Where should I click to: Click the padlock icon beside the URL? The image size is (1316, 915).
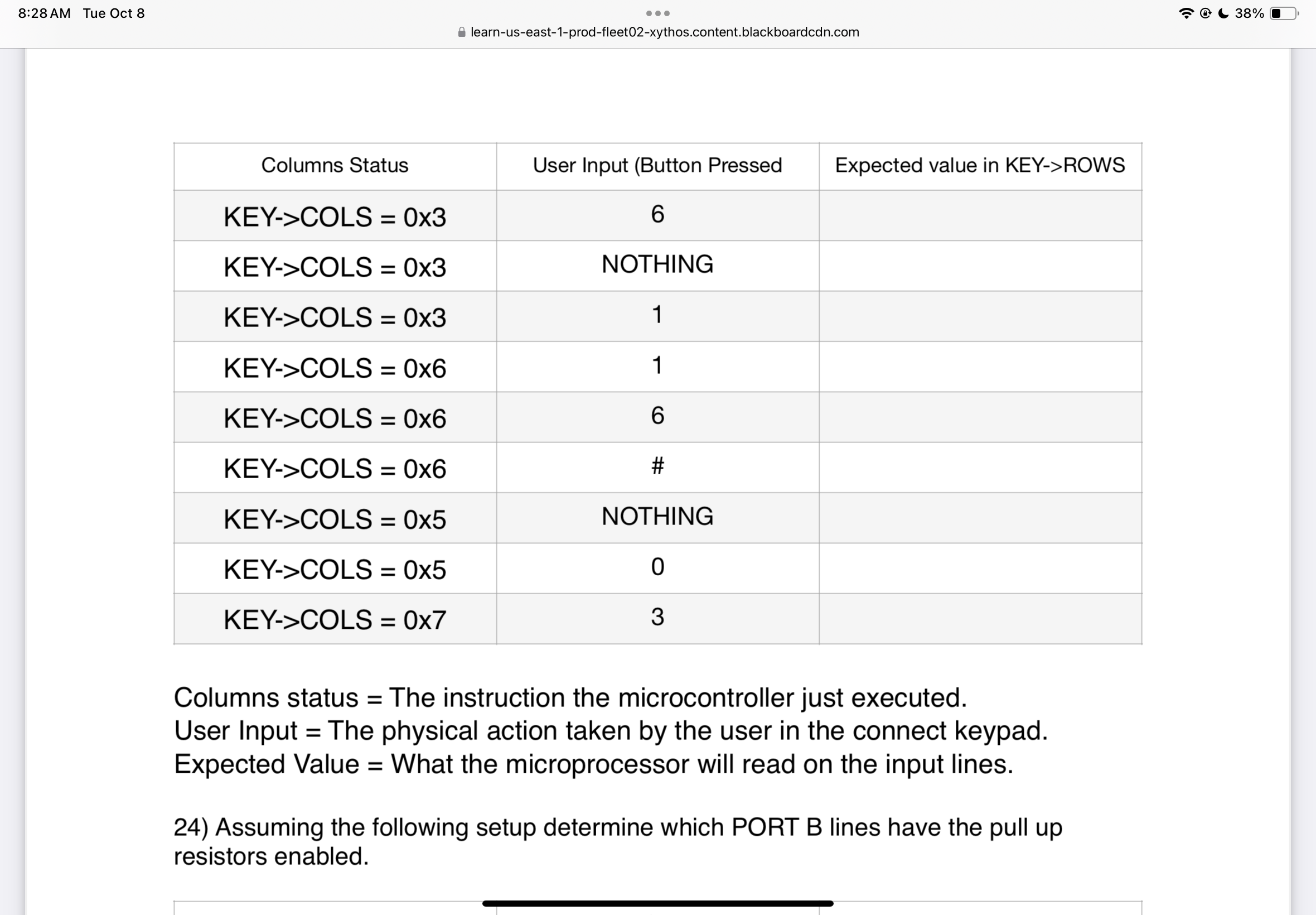(x=461, y=32)
